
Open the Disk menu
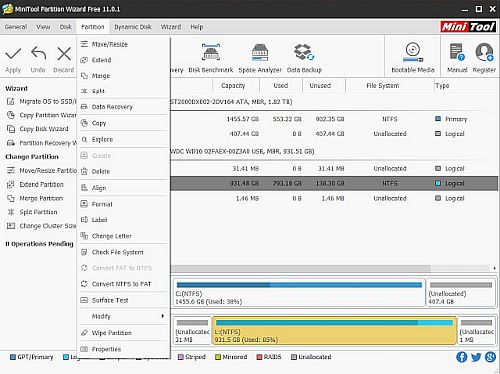66,27
